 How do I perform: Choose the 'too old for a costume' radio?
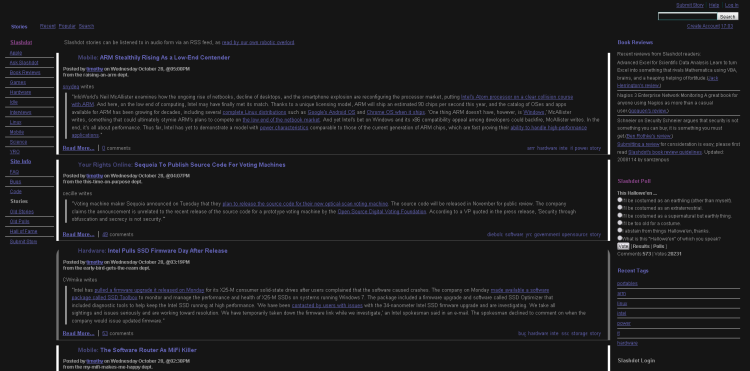pyautogui.click(x=620, y=223)
